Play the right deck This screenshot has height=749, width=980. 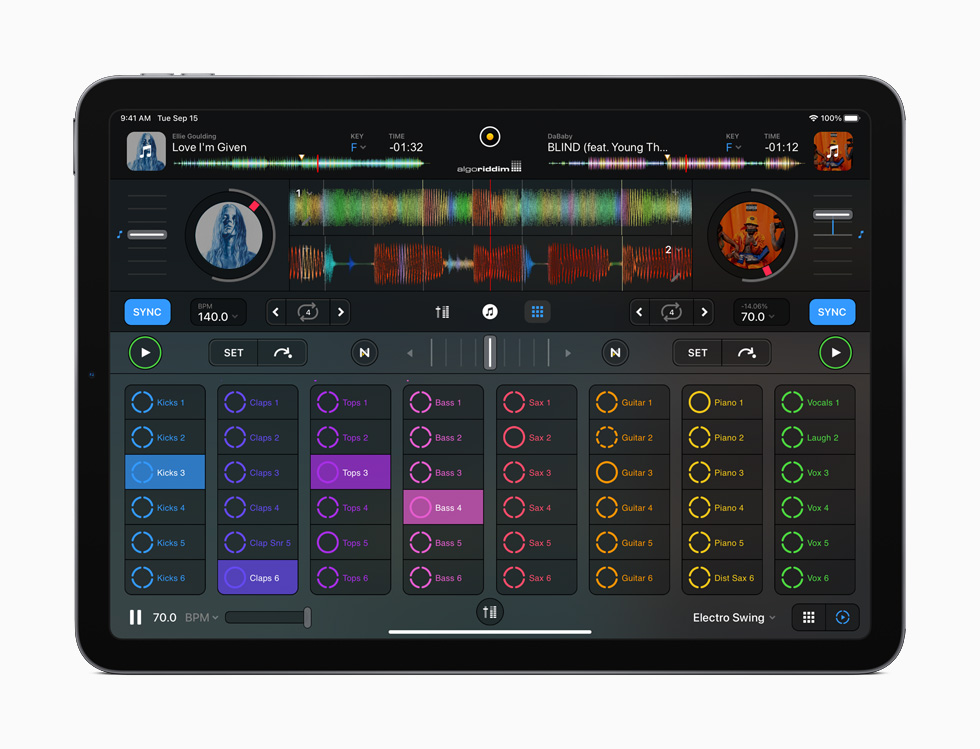(x=836, y=352)
